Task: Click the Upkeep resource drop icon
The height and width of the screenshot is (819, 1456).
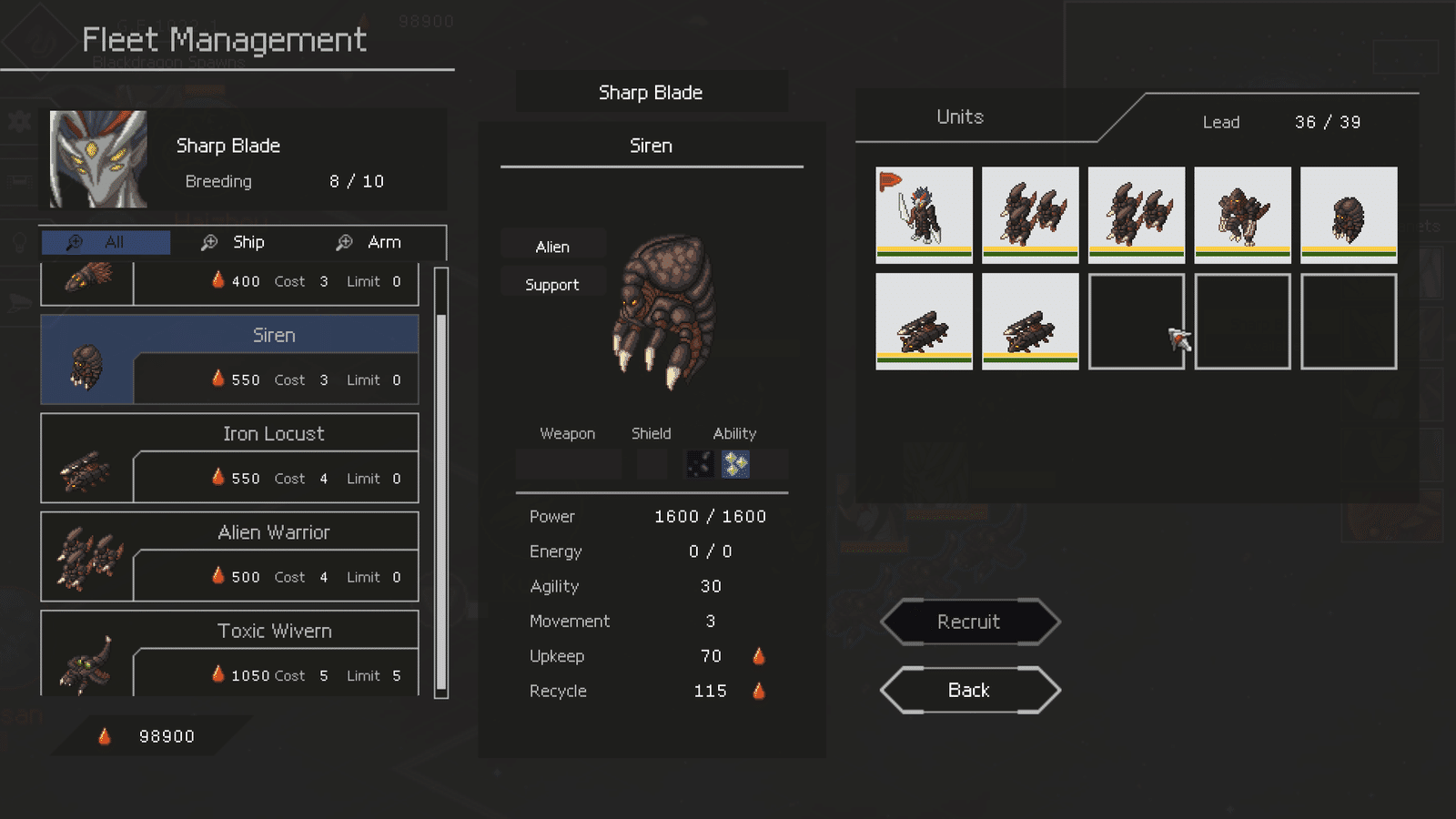Action: tap(759, 656)
